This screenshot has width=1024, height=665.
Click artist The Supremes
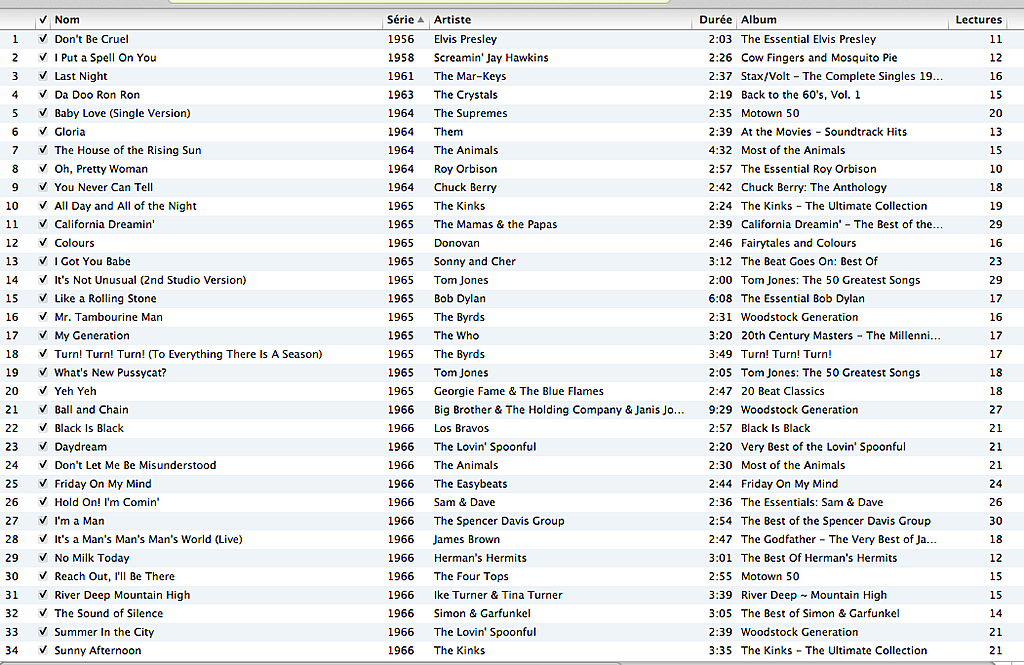point(470,113)
